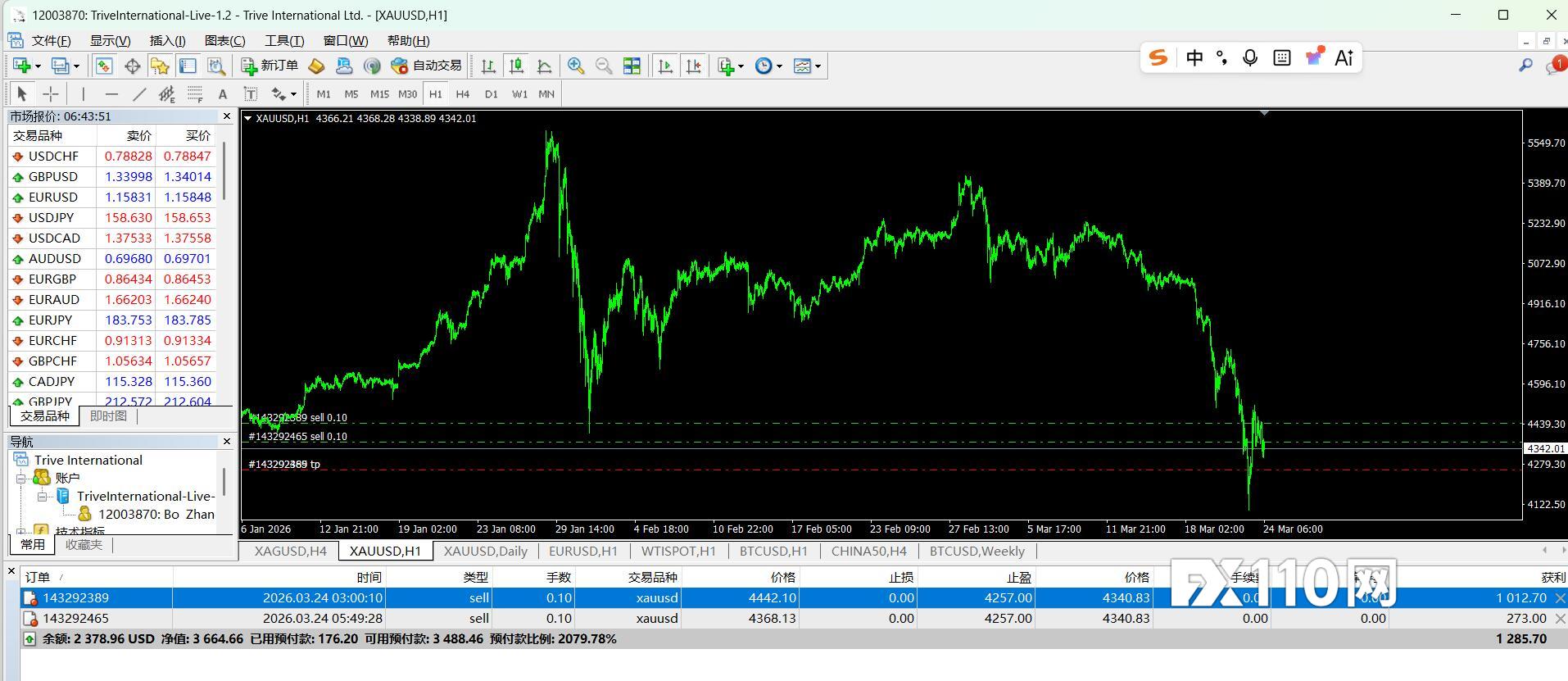Close the 市场报价 market watch panel

(227, 116)
